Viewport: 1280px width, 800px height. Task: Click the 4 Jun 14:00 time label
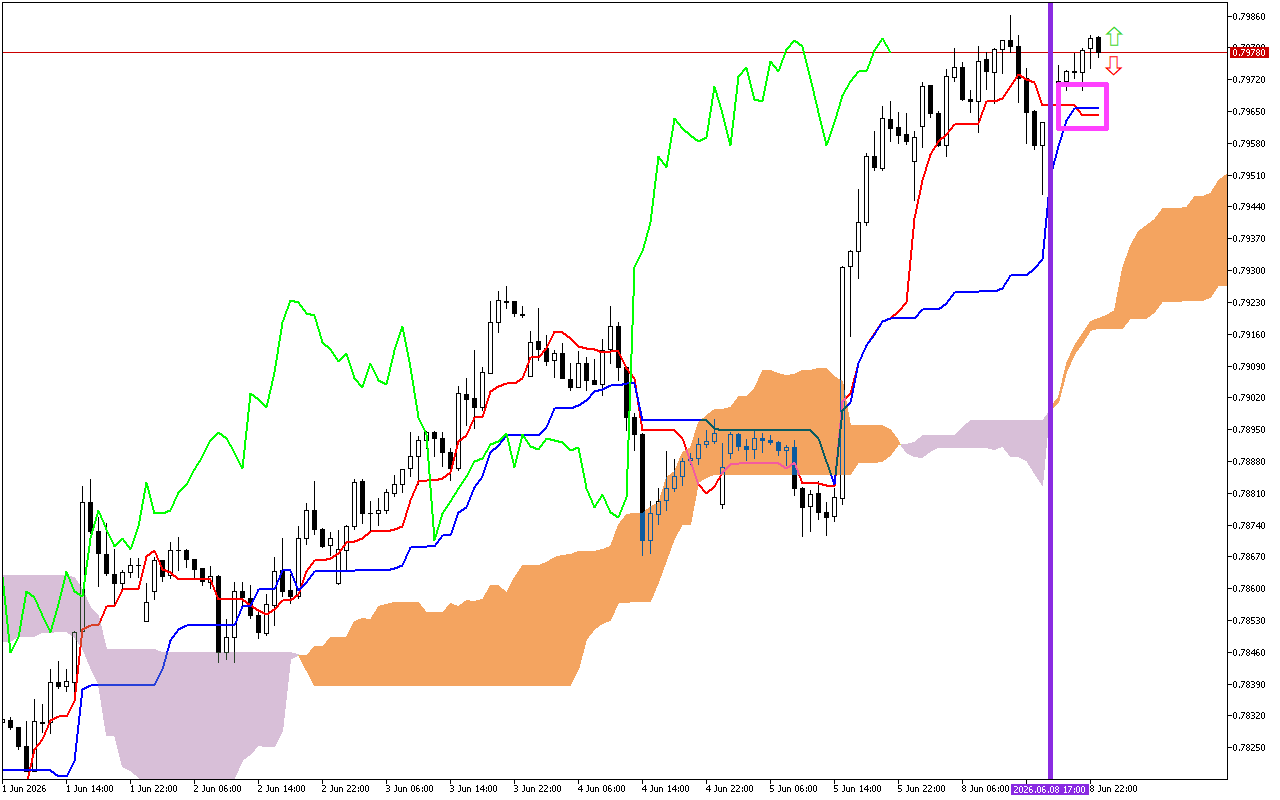pyautogui.click(x=665, y=789)
